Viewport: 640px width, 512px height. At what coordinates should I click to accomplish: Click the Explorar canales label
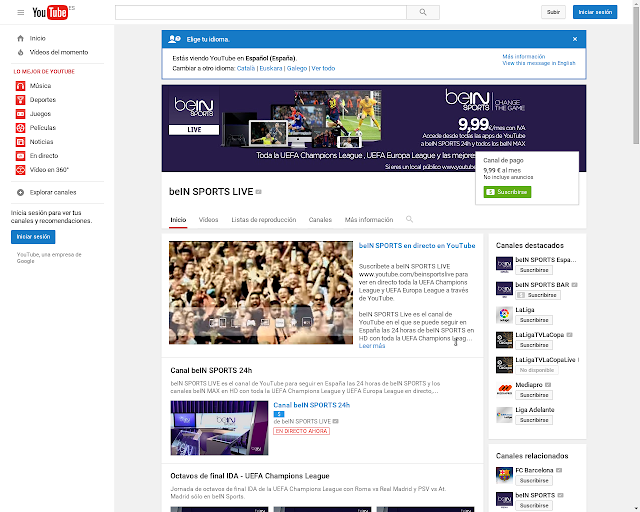coord(53,192)
